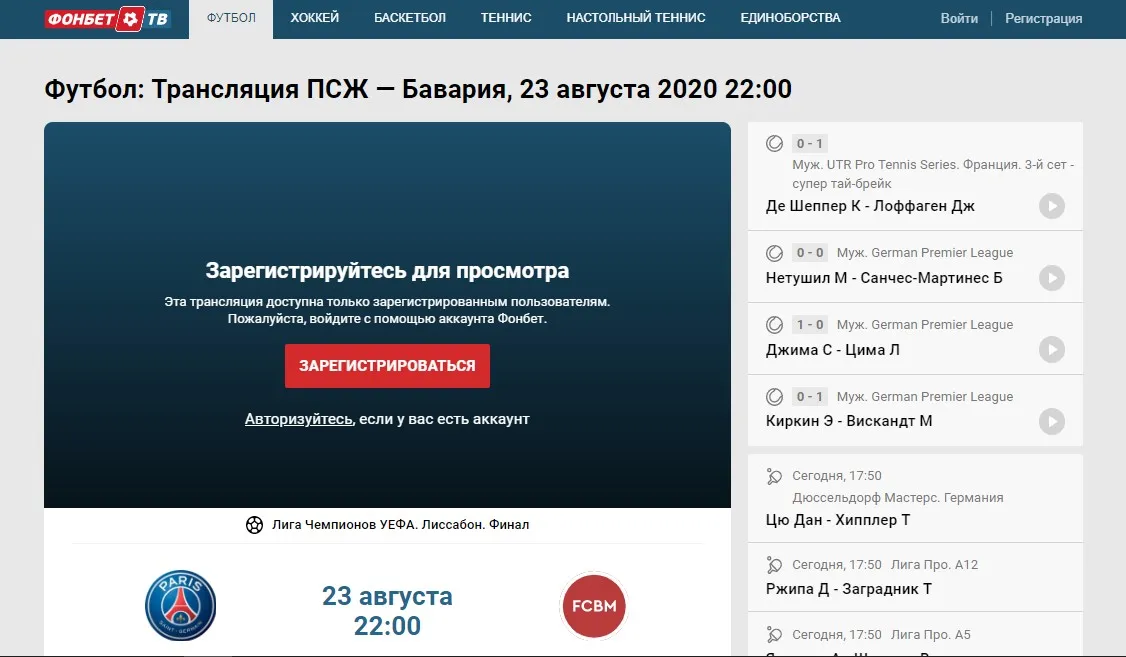Open the Регистрация link in the header
Image resolution: width=1126 pixels, height=657 pixels.
pos(1043,19)
